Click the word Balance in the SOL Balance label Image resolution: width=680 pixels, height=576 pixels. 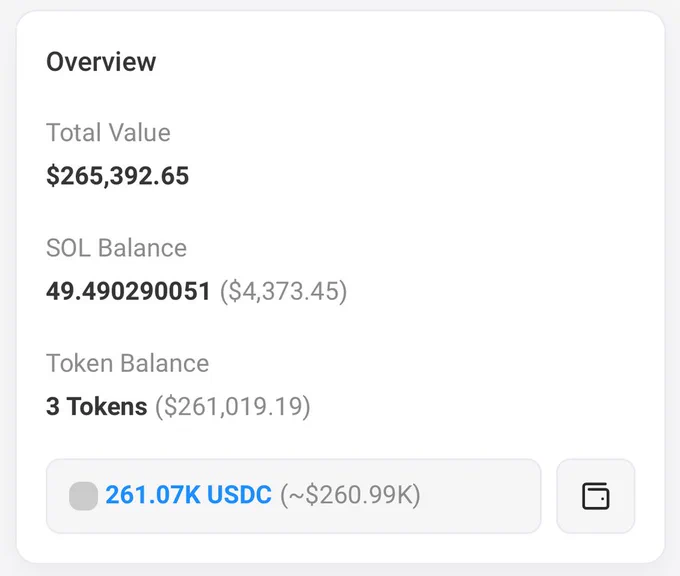pyautogui.click(x=142, y=248)
